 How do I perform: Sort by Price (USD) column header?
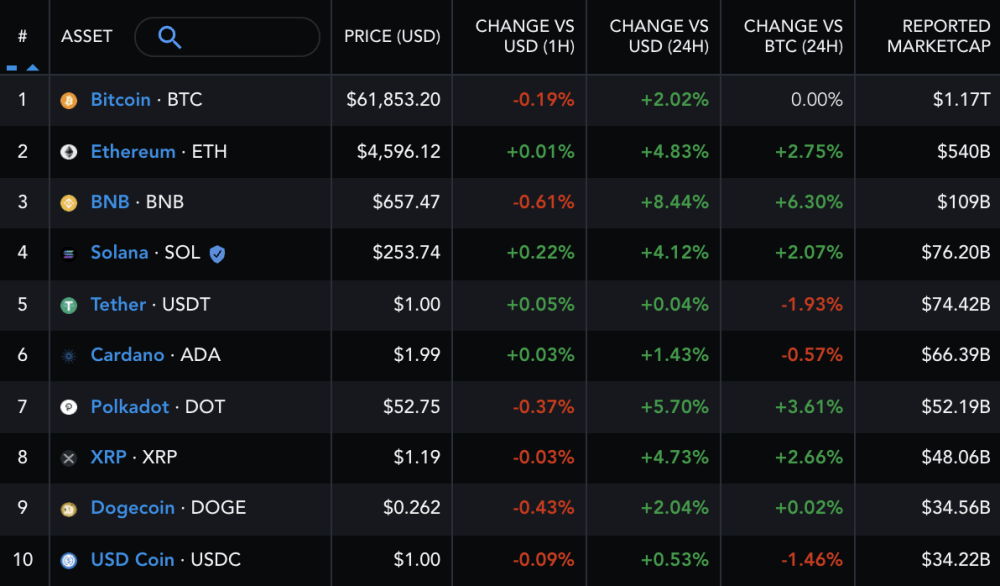click(x=392, y=36)
